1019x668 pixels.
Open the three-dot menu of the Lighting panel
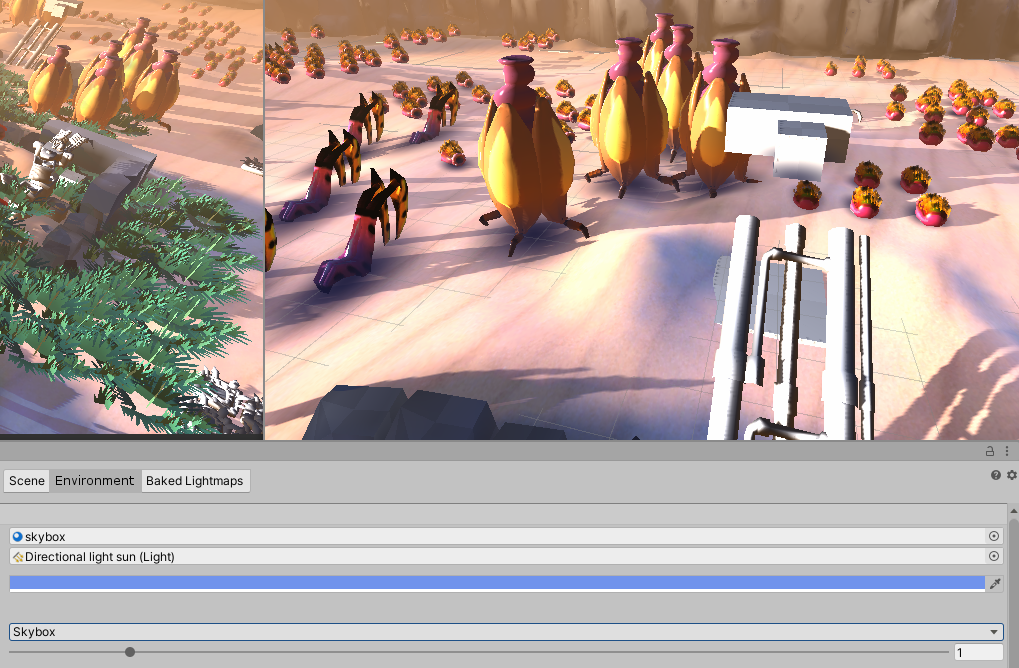[1006, 451]
